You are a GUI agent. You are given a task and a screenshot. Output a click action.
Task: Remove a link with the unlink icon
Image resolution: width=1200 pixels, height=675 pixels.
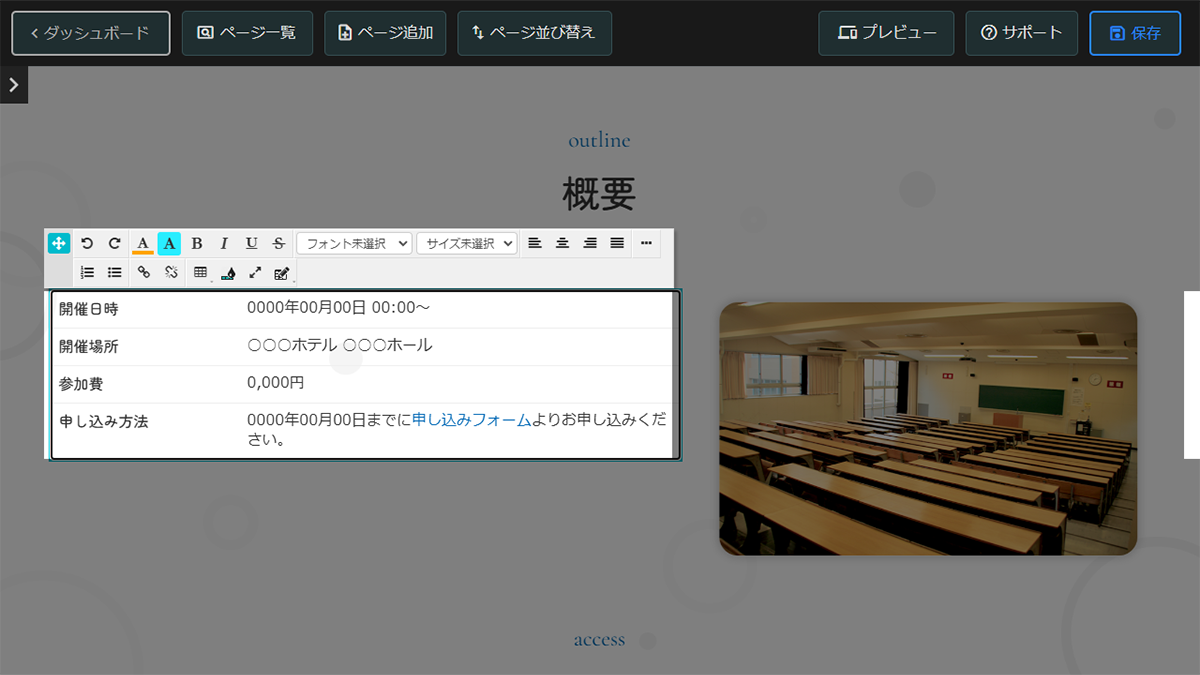pyautogui.click(x=171, y=271)
